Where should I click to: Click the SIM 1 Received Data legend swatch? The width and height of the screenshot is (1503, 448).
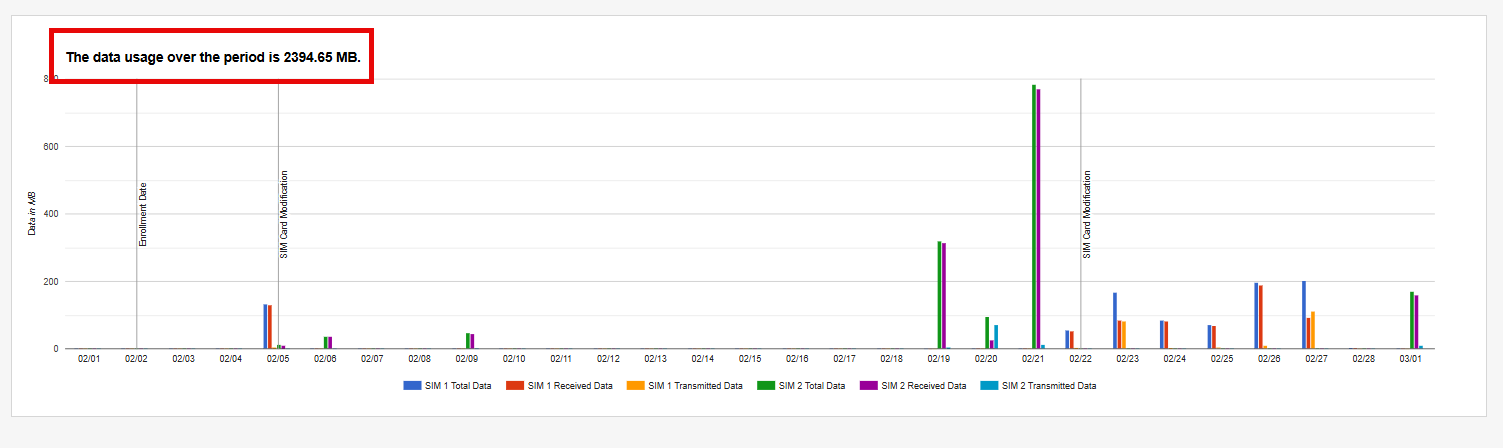point(514,385)
